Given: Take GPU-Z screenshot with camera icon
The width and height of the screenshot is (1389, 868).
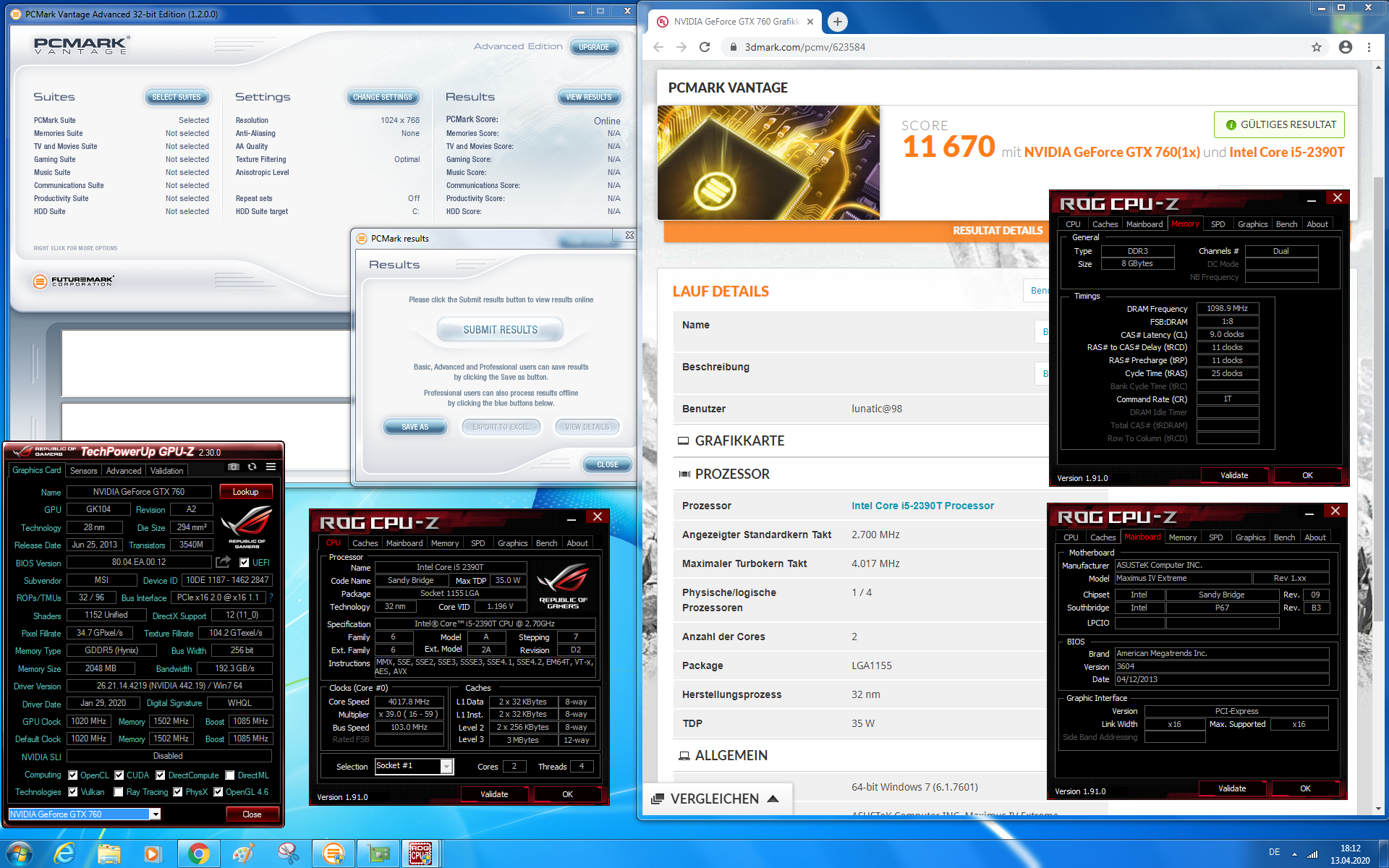Looking at the screenshot, I should (x=234, y=467).
